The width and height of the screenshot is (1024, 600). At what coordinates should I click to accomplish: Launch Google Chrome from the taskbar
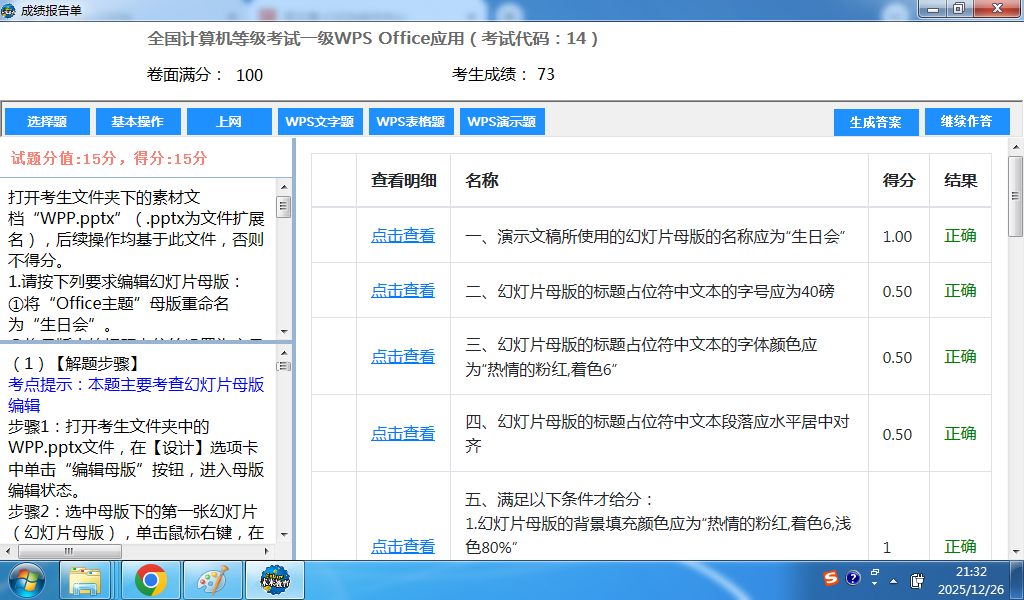coord(150,580)
